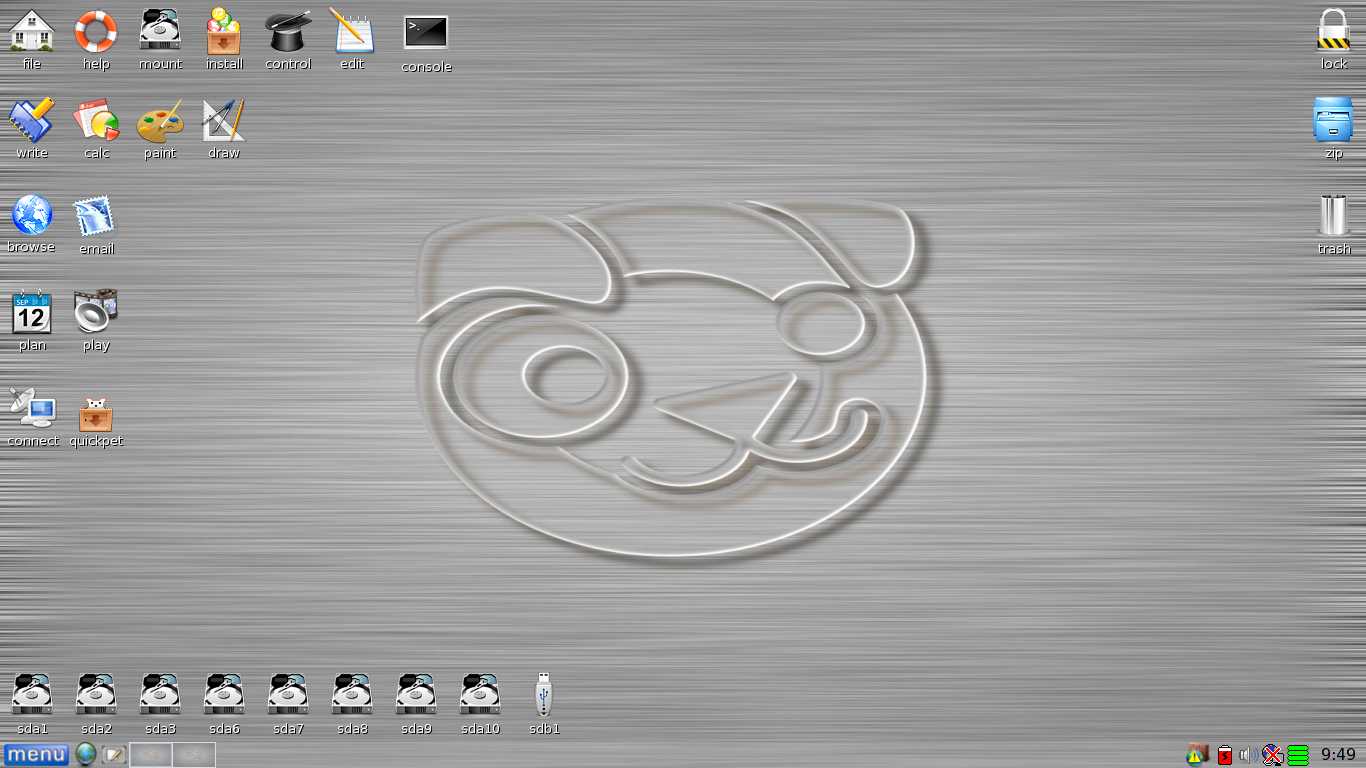The width and height of the screenshot is (1366, 768).
Task: Launch the write word processor
Action: 32,120
